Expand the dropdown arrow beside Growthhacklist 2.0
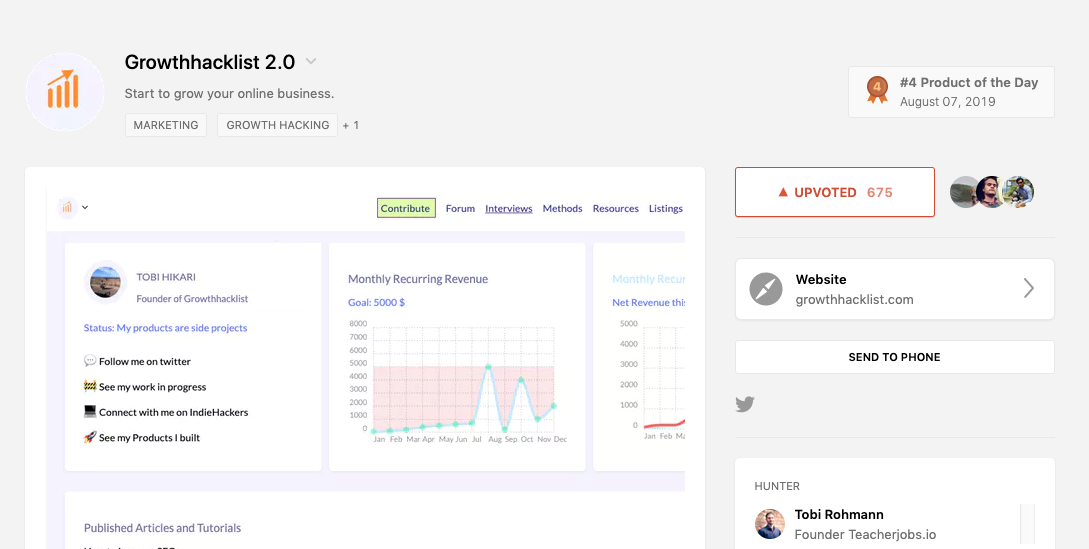The height and width of the screenshot is (549, 1089). click(311, 62)
